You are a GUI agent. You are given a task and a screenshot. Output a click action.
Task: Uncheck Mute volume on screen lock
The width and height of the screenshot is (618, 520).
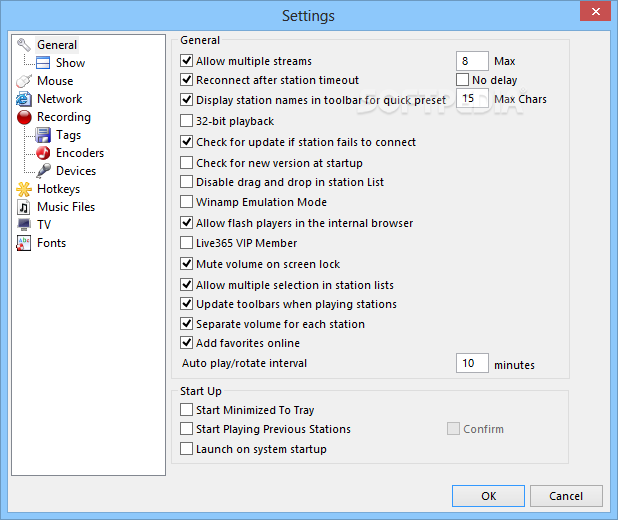coord(187,264)
